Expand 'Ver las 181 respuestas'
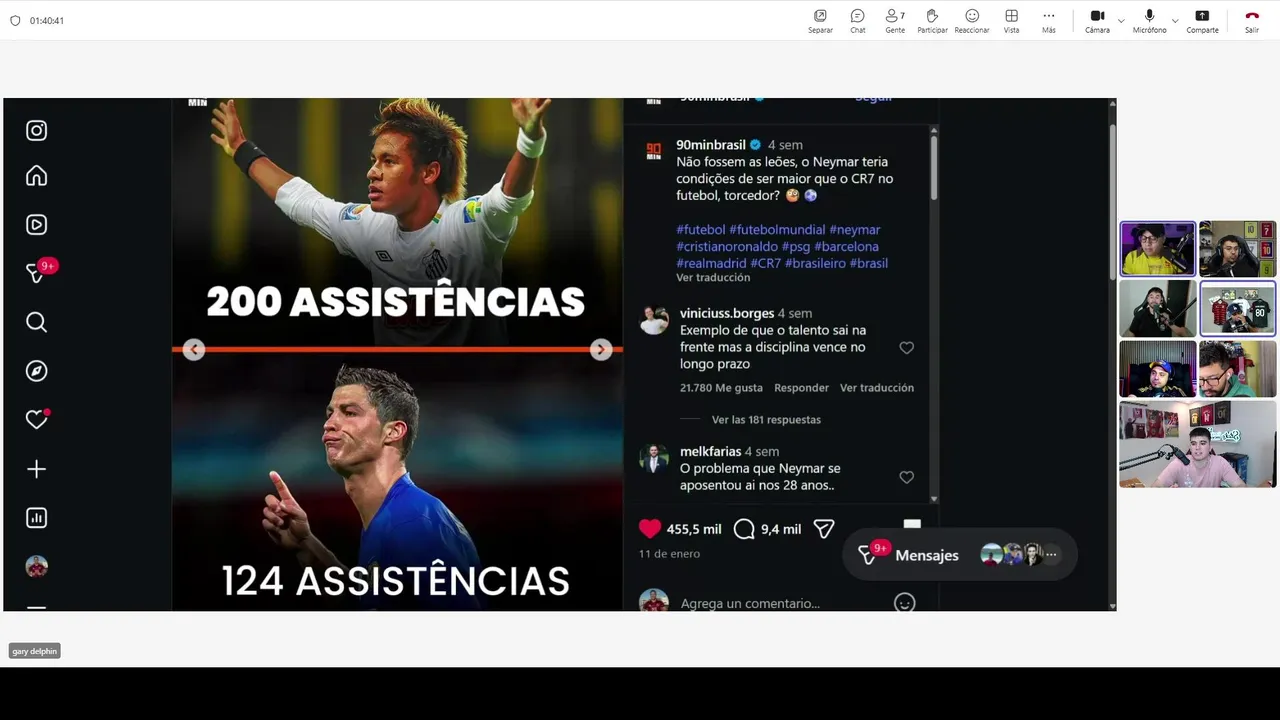1280x720 pixels. point(766,420)
